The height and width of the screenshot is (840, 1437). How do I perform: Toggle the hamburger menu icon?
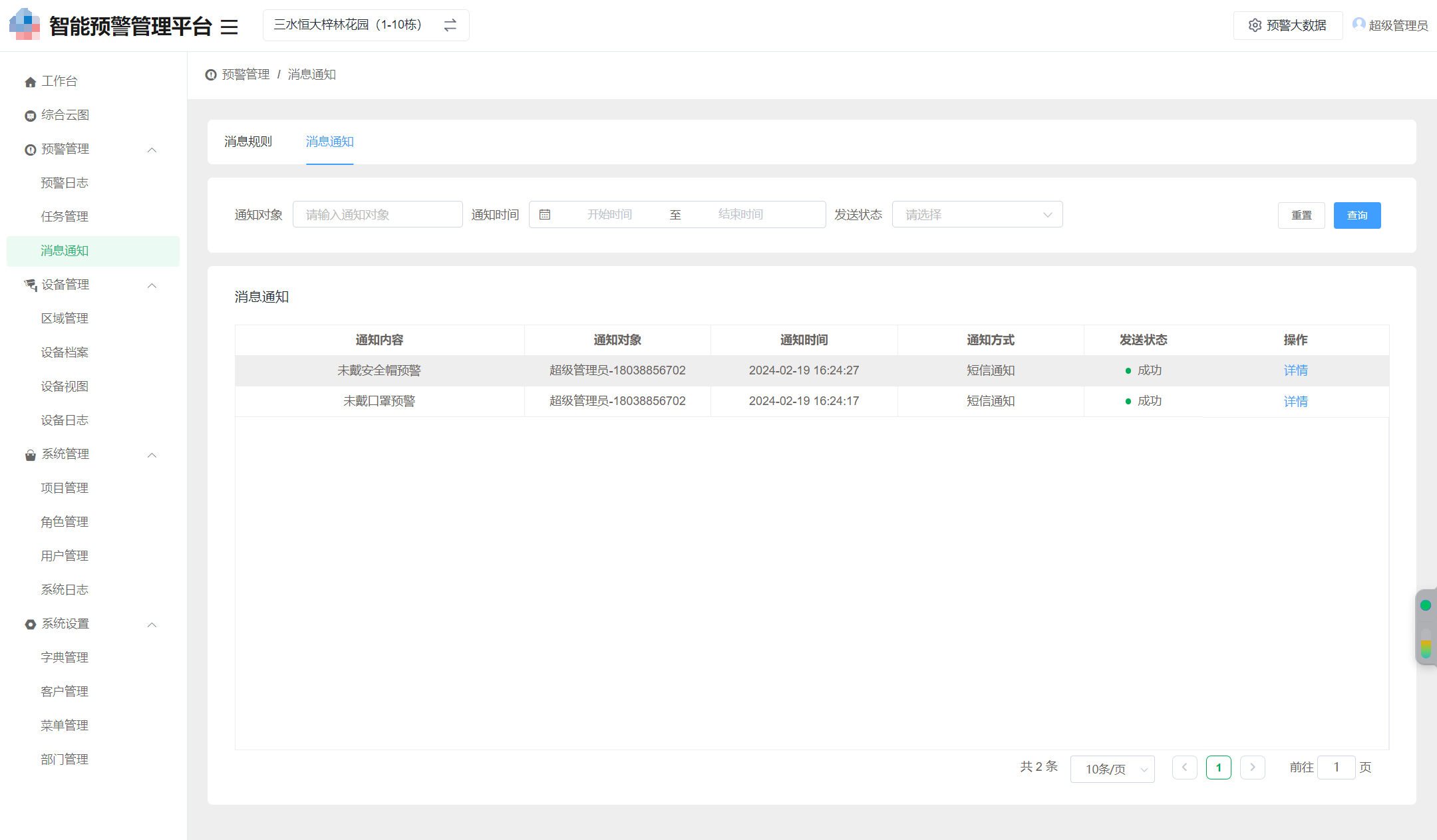coord(229,27)
